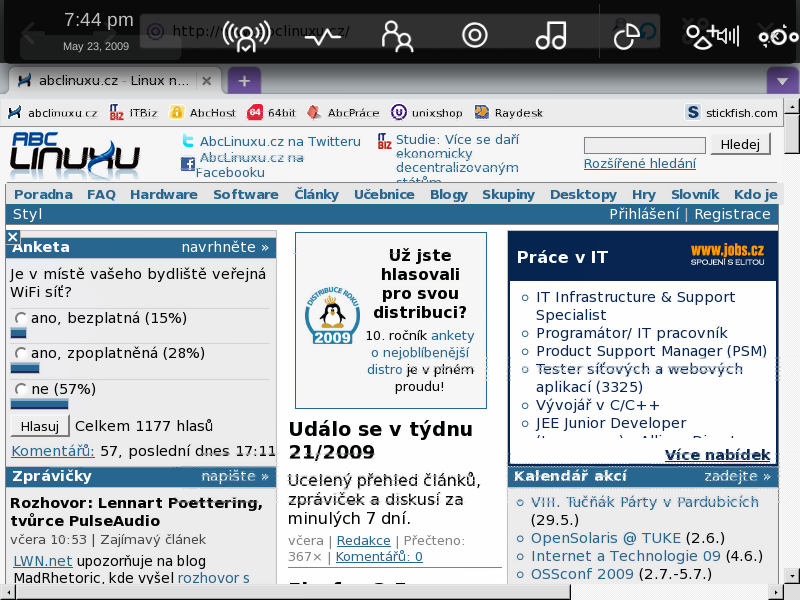This screenshot has width=800, height=600.
Task: Click the AbcHost padlock bookmark icon
Action: (177, 112)
